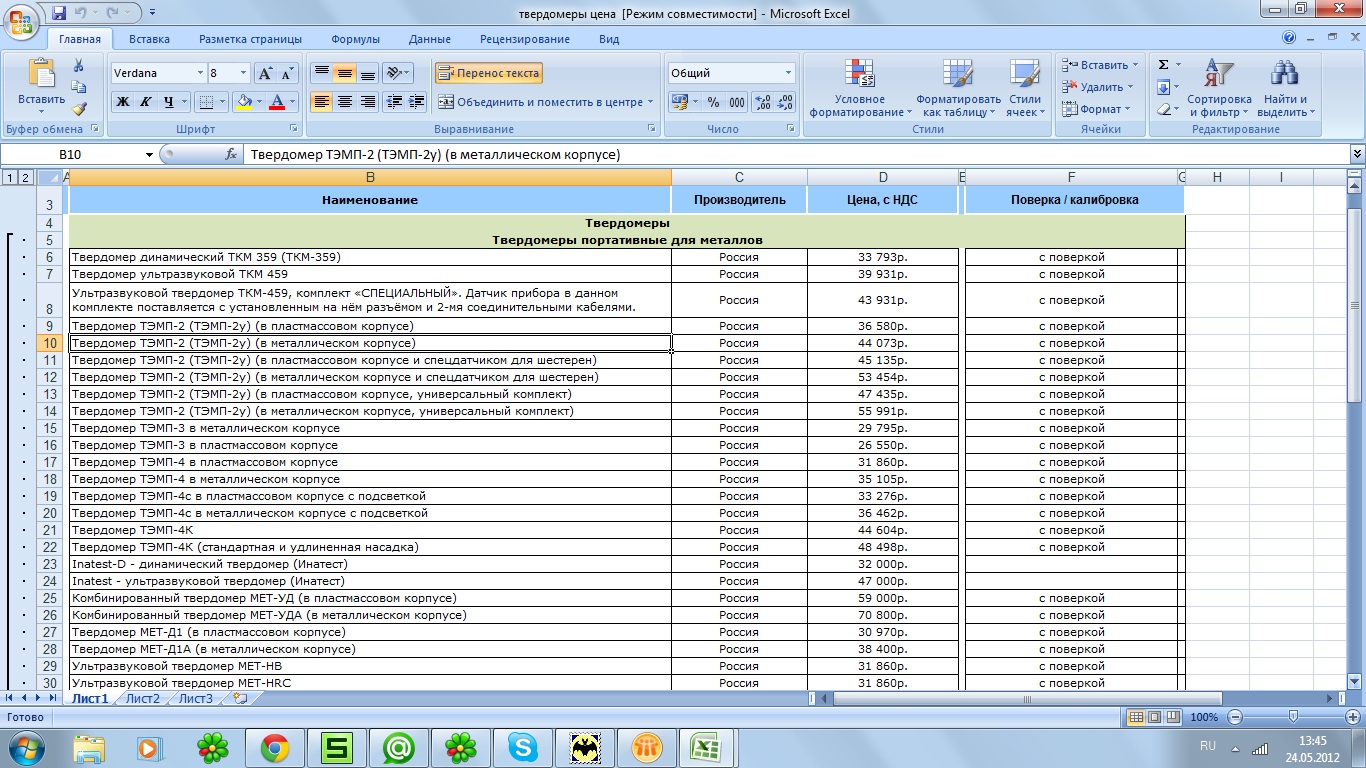
Task: Click the formula bar input field
Action: [790, 155]
